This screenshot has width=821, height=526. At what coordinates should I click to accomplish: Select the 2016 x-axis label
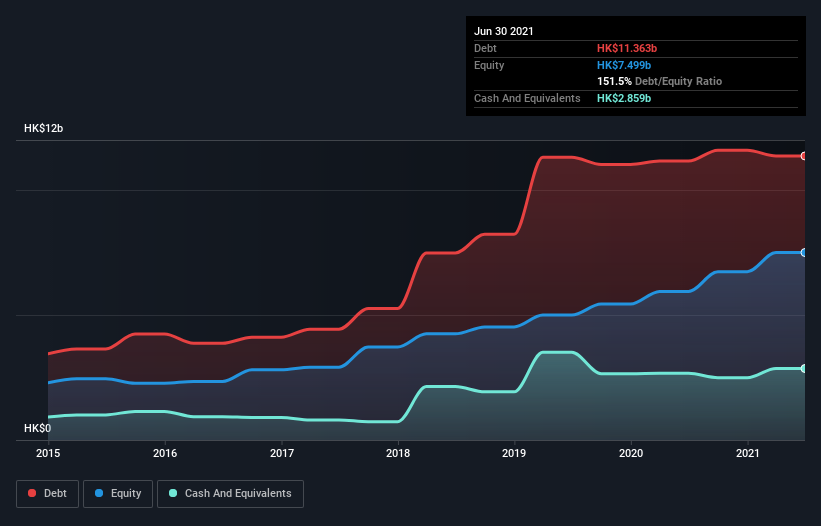pos(165,453)
